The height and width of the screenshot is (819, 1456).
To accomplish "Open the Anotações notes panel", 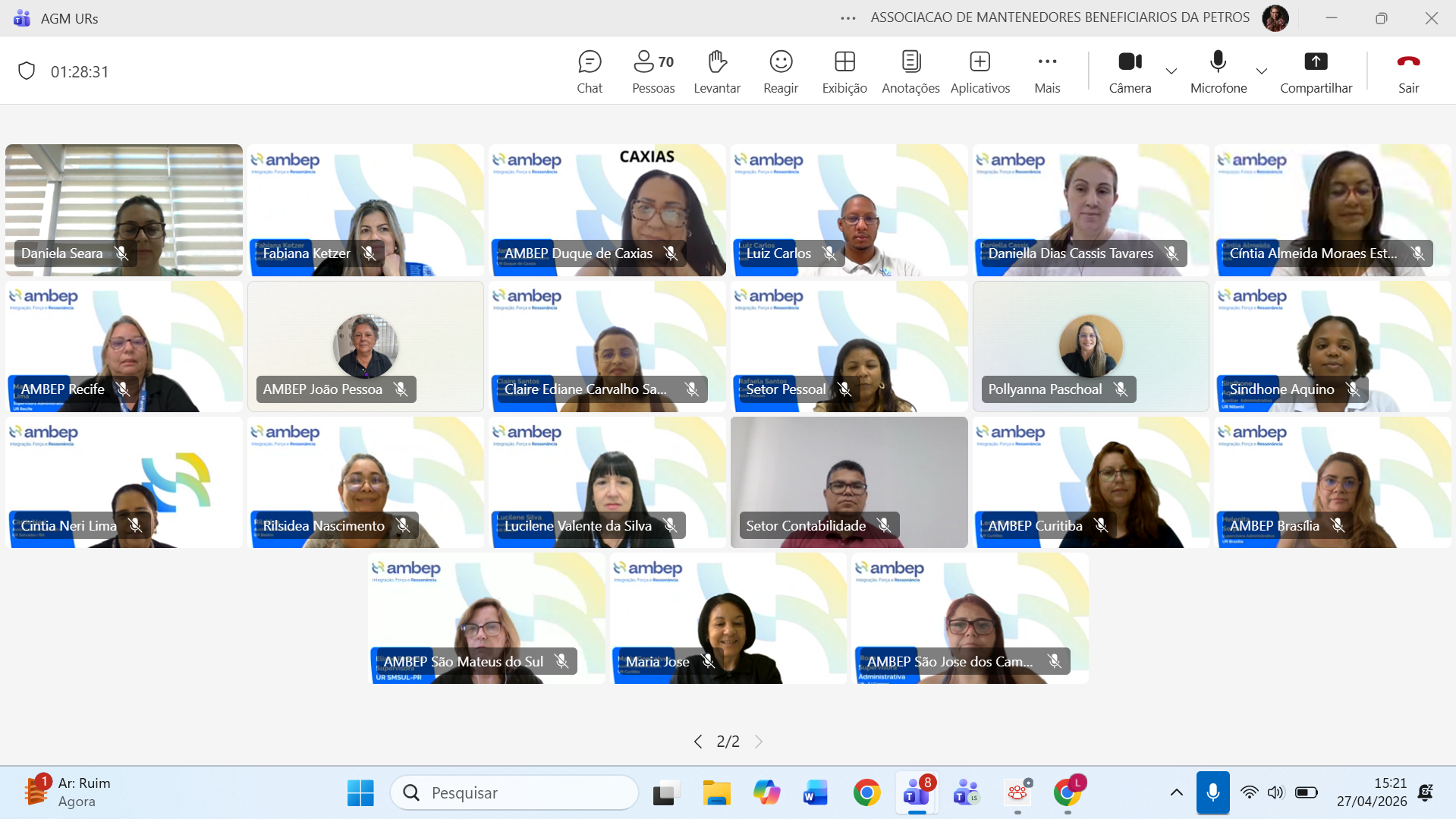I will click(x=910, y=71).
